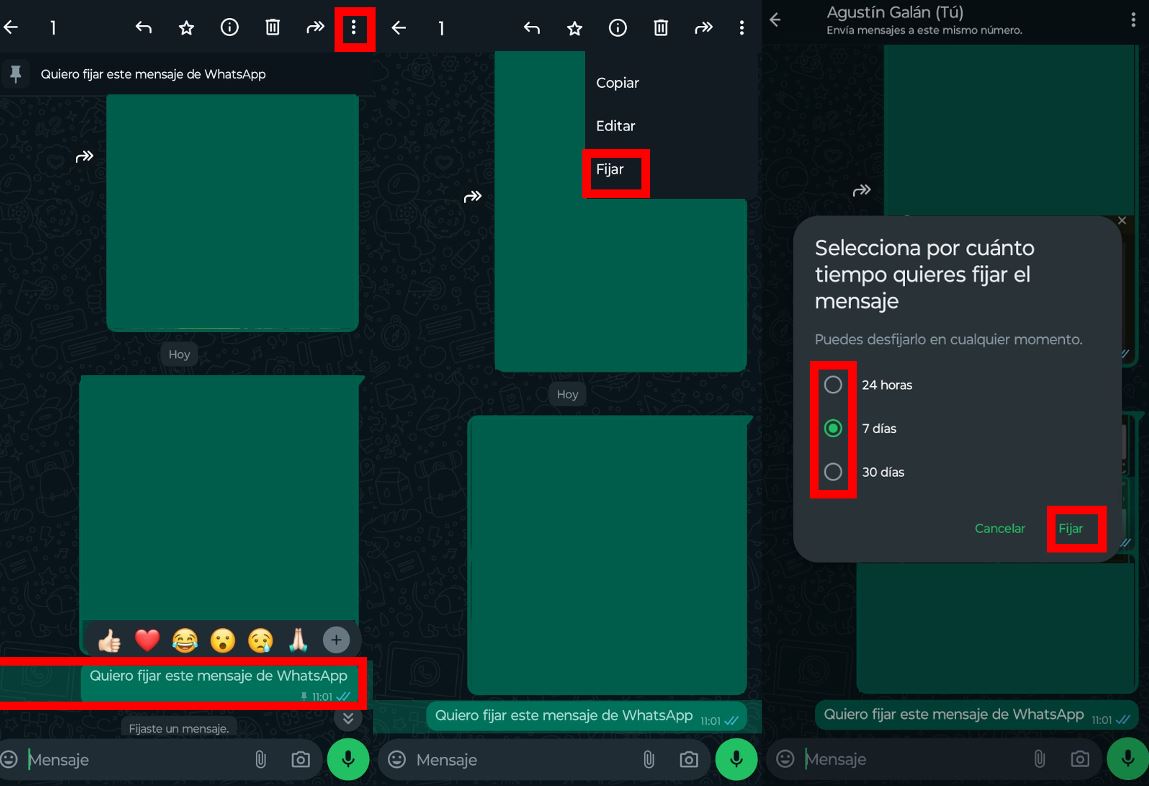Open message info in the left screen toolbar

click(229, 28)
